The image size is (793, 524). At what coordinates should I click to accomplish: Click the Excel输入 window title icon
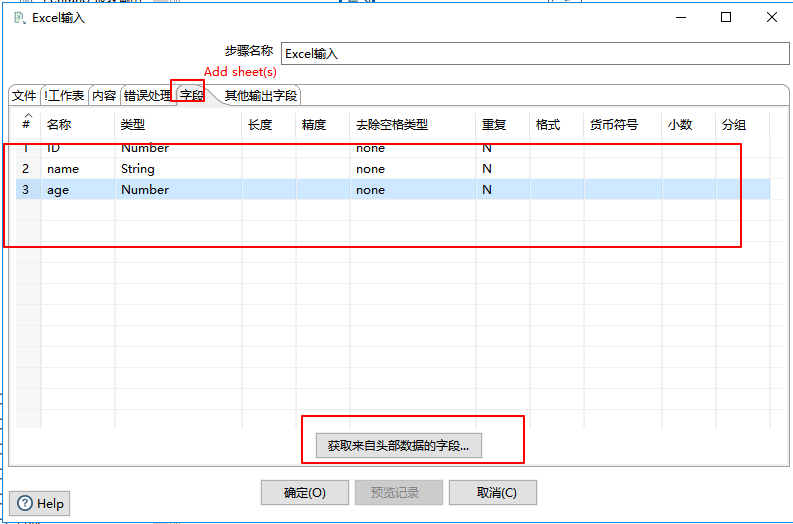(x=20, y=18)
